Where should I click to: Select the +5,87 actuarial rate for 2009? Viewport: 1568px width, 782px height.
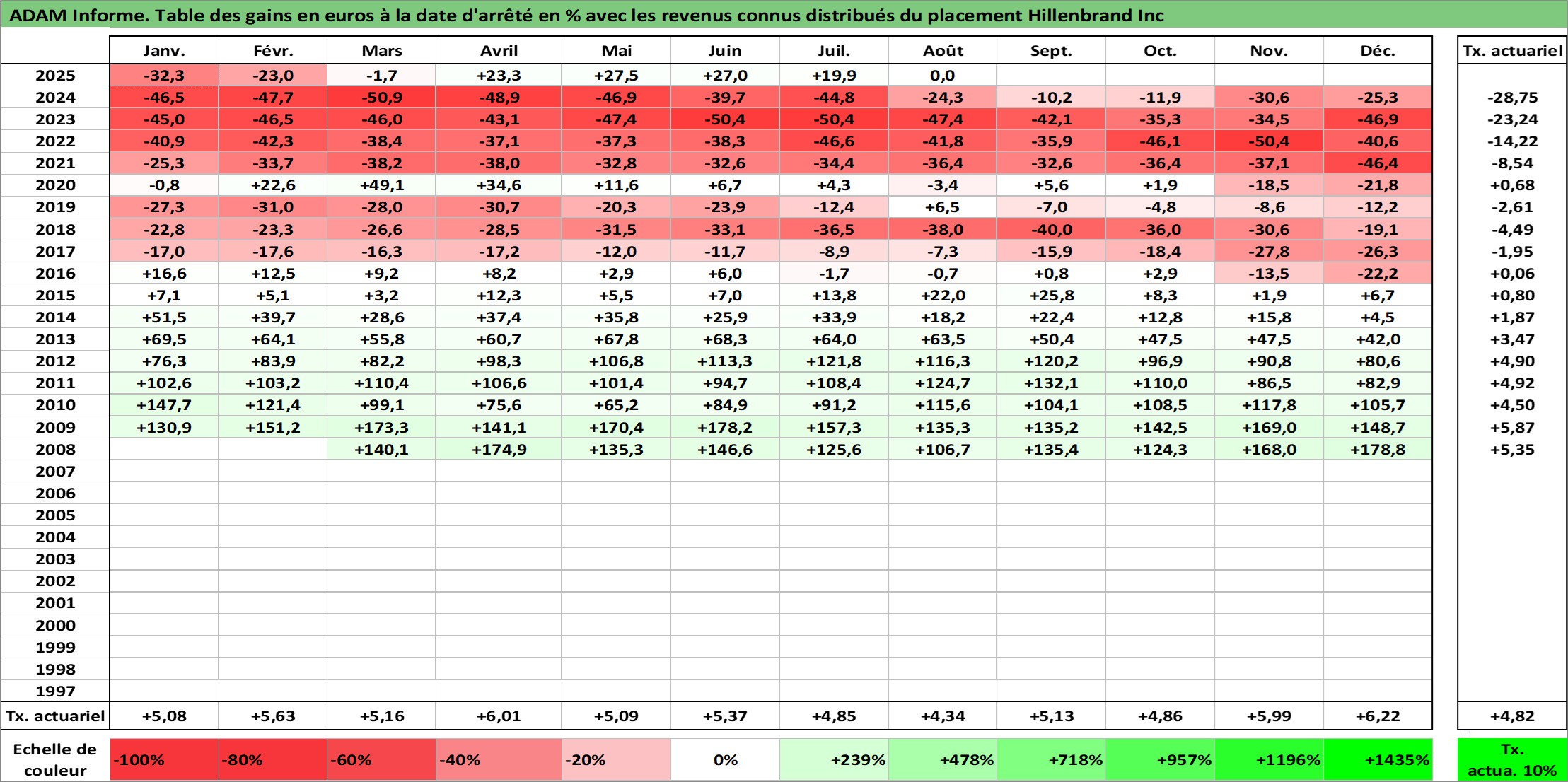[x=1512, y=427]
